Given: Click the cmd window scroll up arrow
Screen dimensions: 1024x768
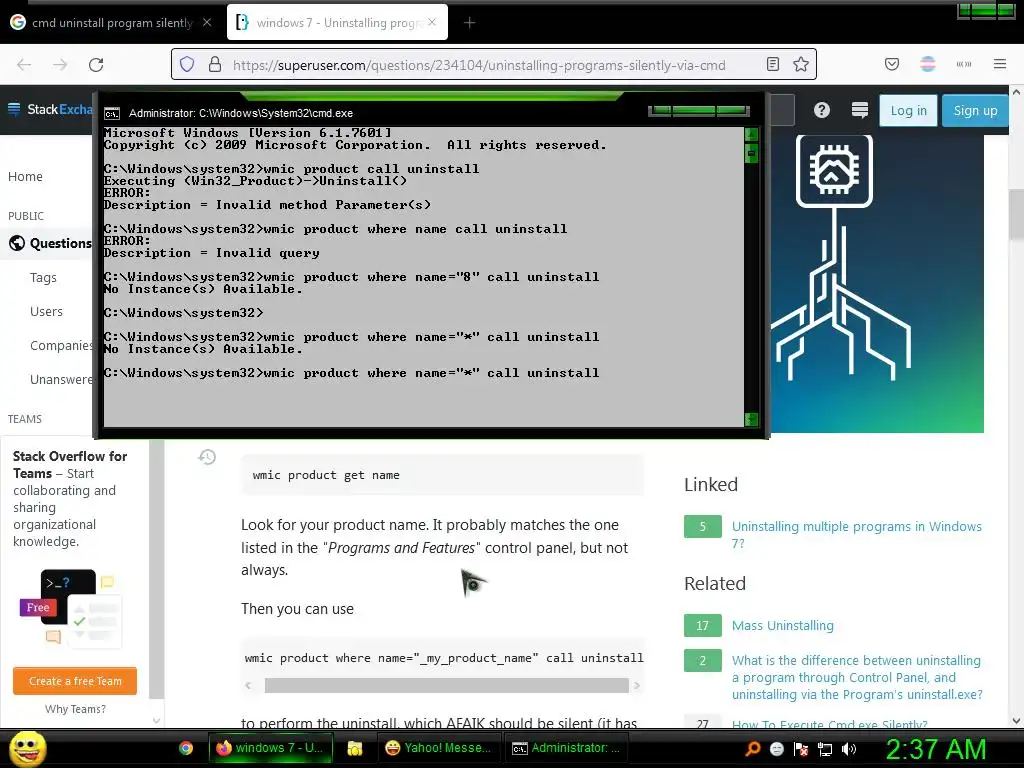Looking at the screenshot, I should pos(752,134).
